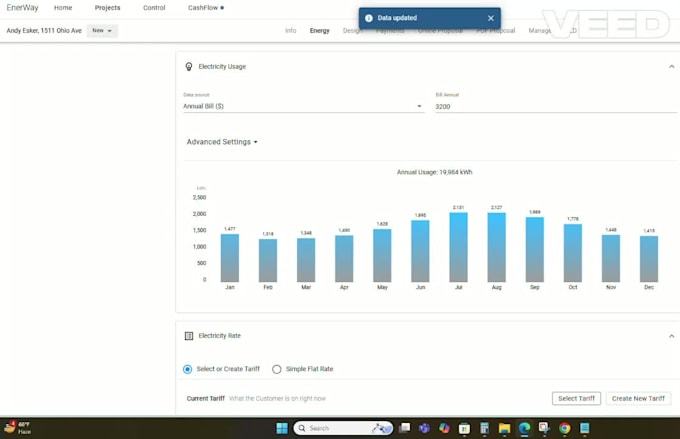Switch to the Info tab
Screen dimensions: 680x439
[x=290, y=31]
